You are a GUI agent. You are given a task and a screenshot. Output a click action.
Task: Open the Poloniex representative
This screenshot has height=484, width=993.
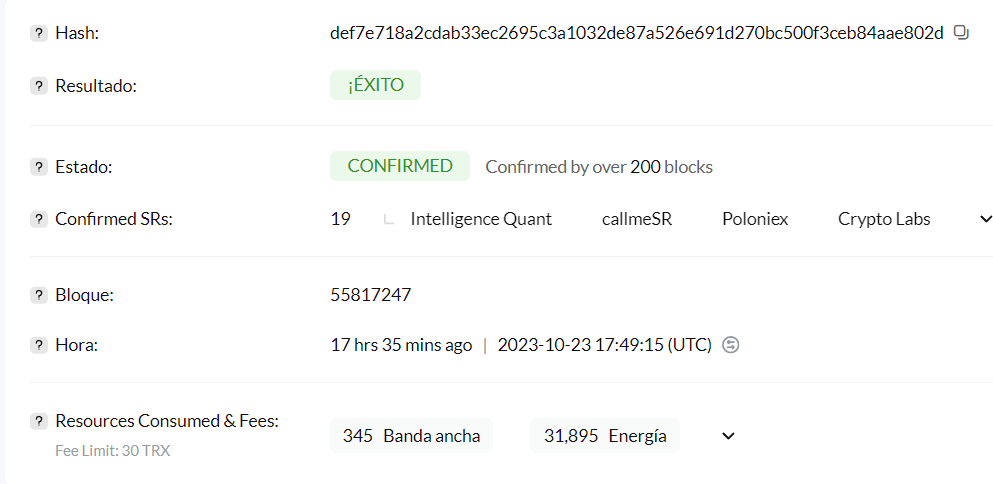754,219
